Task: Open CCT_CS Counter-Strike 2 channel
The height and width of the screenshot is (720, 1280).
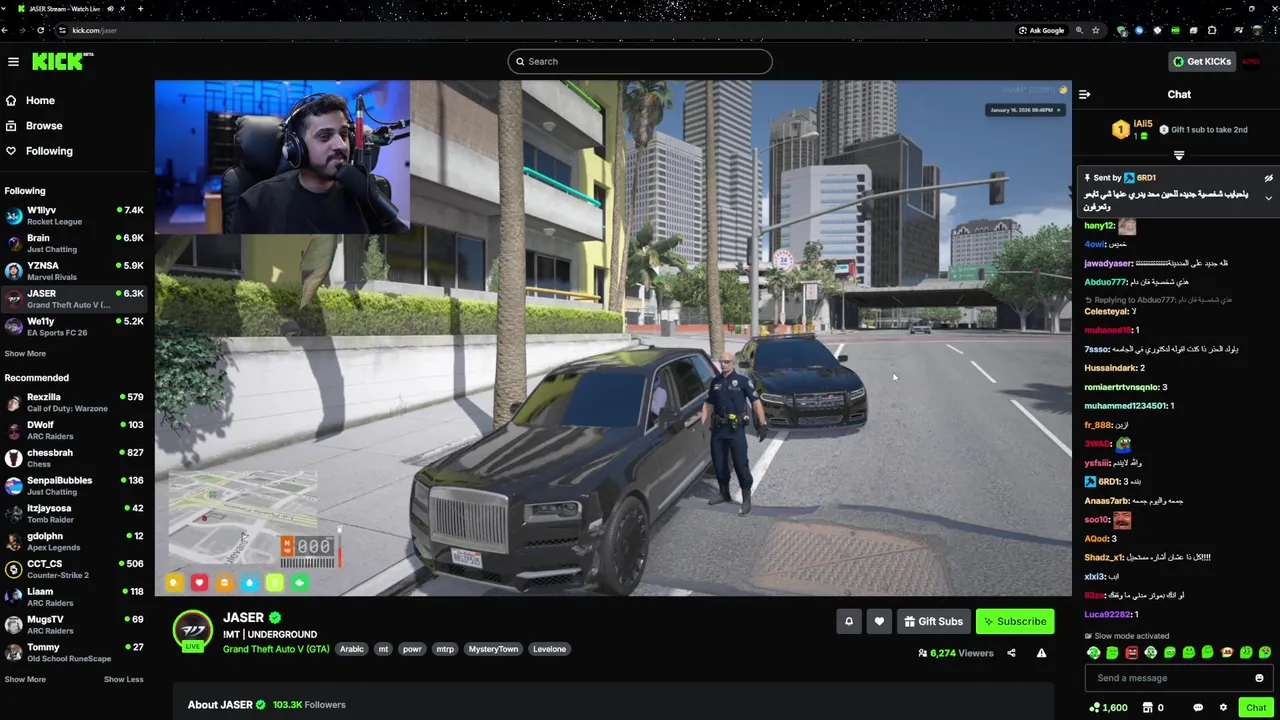Action: 74,569
